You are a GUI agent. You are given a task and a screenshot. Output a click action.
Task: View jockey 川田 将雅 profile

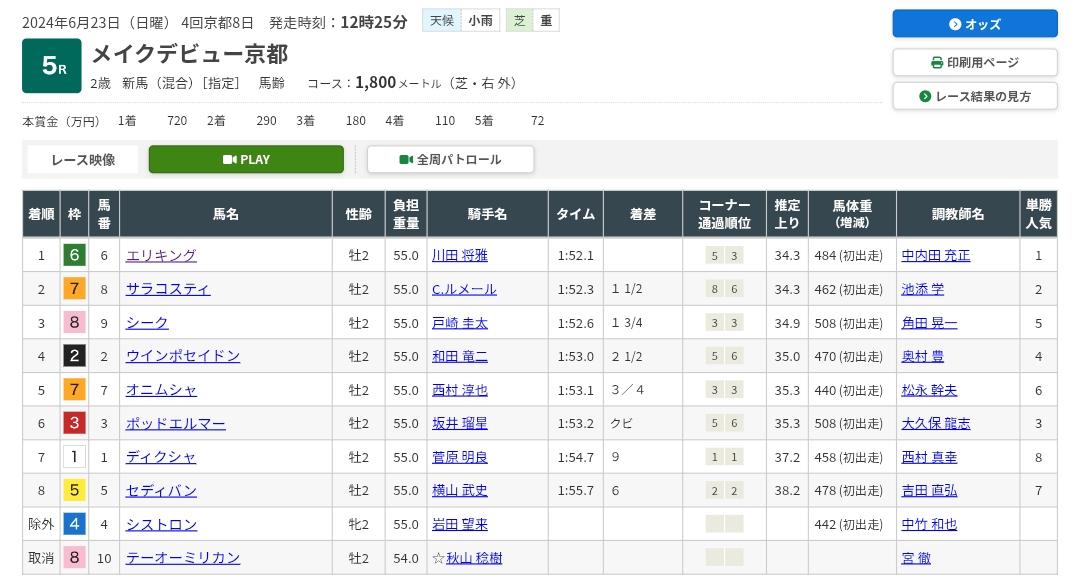pyautogui.click(x=460, y=256)
